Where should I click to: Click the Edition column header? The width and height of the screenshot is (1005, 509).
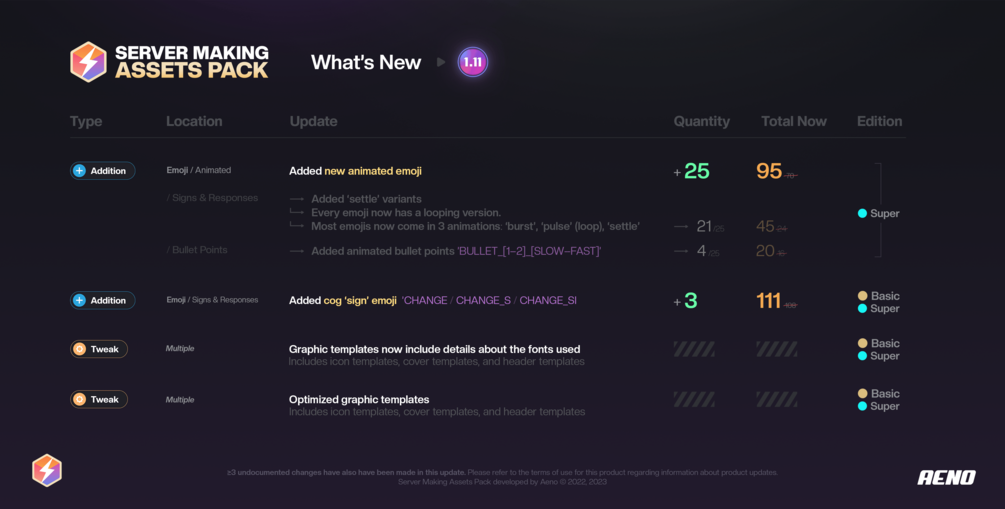click(x=879, y=121)
